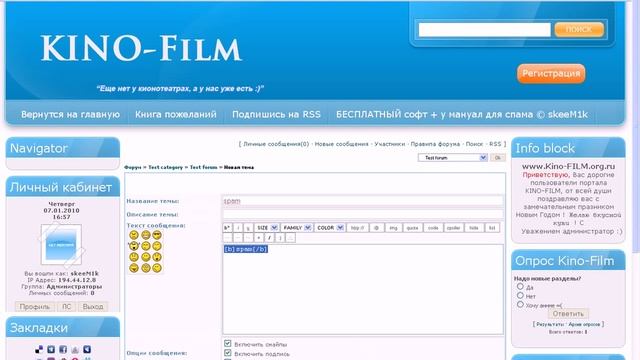640x360 pixels.
Task: Open Книга пожеланий menu item
Action: [176, 114]
